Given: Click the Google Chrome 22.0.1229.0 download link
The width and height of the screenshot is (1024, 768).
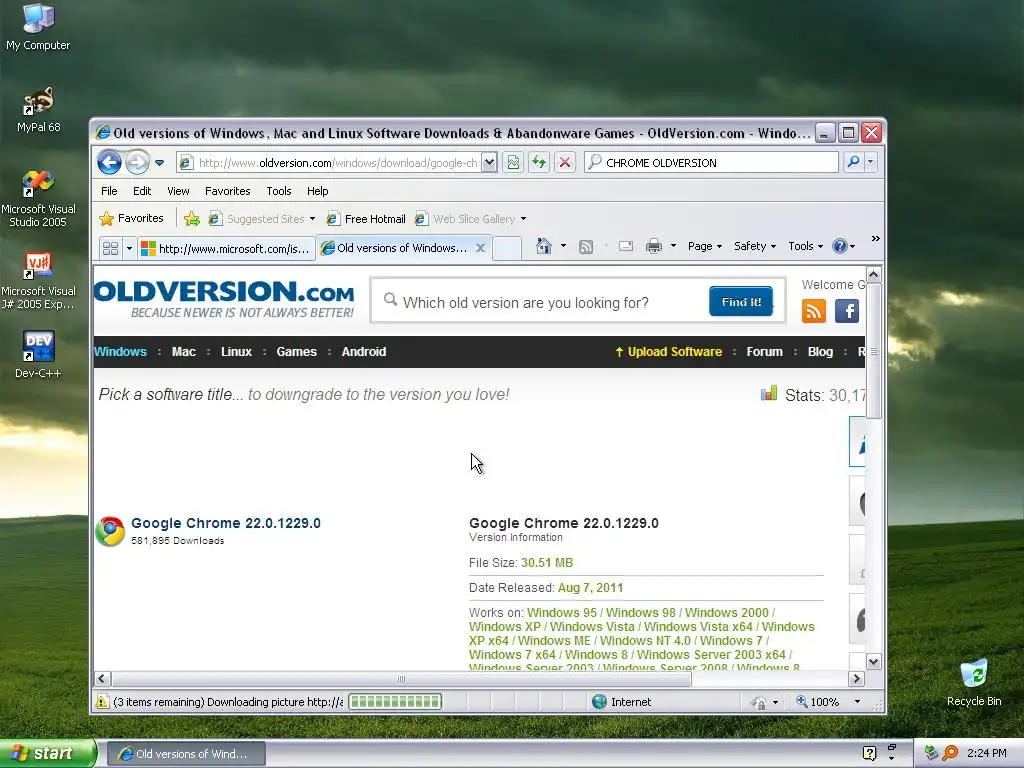Looking at the screenshot, I should 226,523.
